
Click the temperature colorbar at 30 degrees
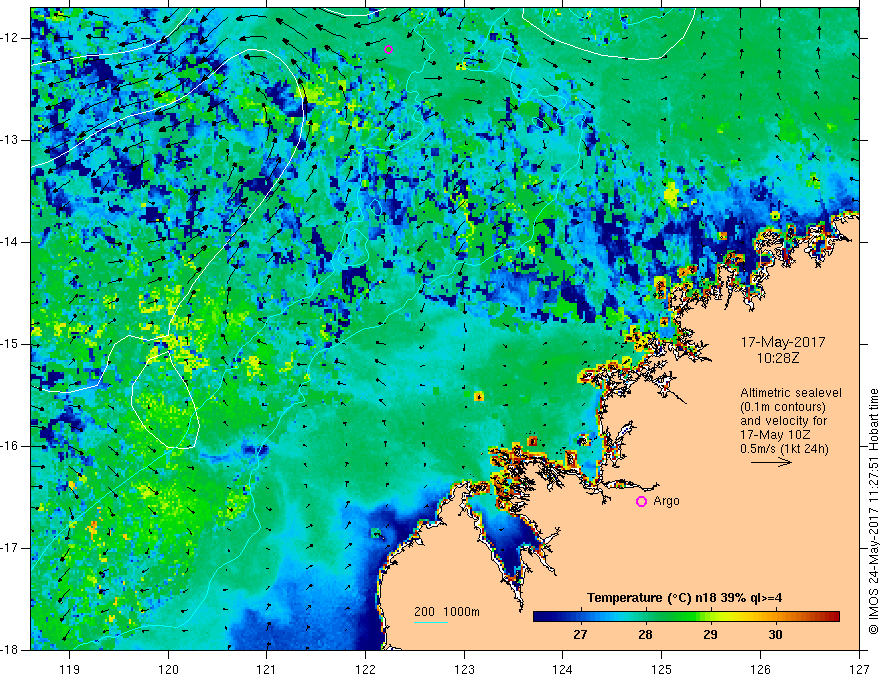coord(775,617)
